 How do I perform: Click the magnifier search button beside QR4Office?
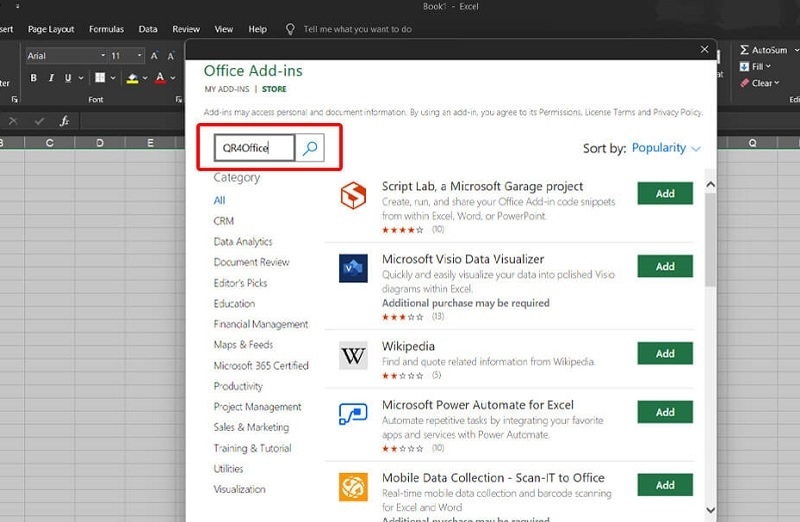[x=310, y=149]
